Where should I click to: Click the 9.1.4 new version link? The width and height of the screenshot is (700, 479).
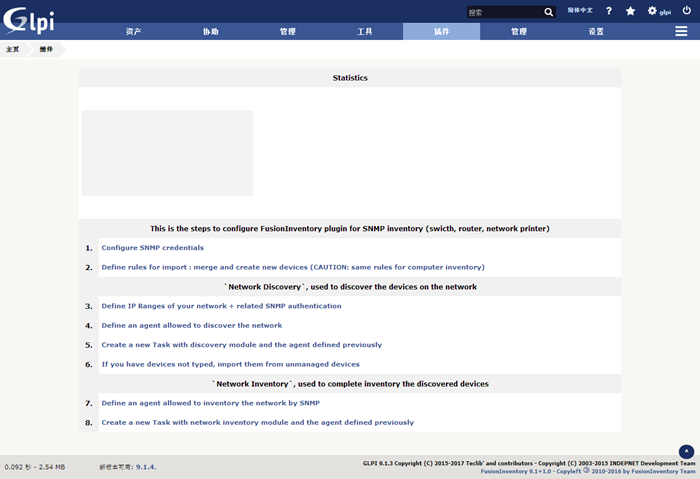(x=146, y=467)
